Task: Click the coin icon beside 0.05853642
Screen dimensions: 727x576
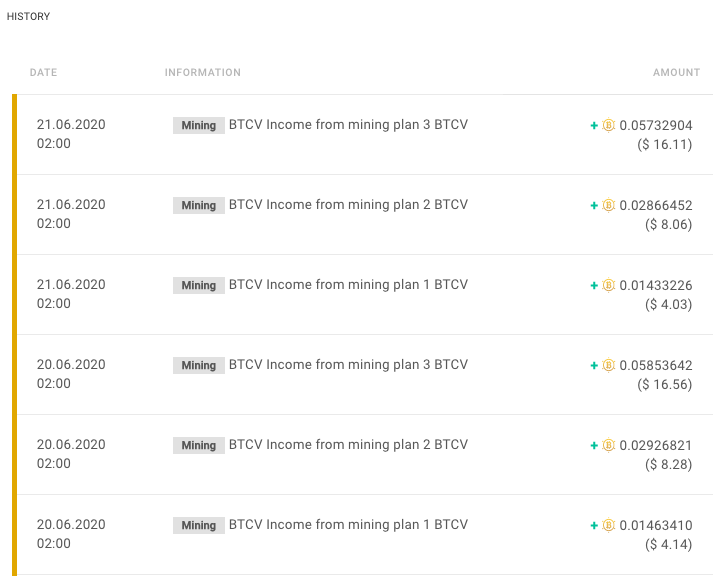Action: click(608, 365)
